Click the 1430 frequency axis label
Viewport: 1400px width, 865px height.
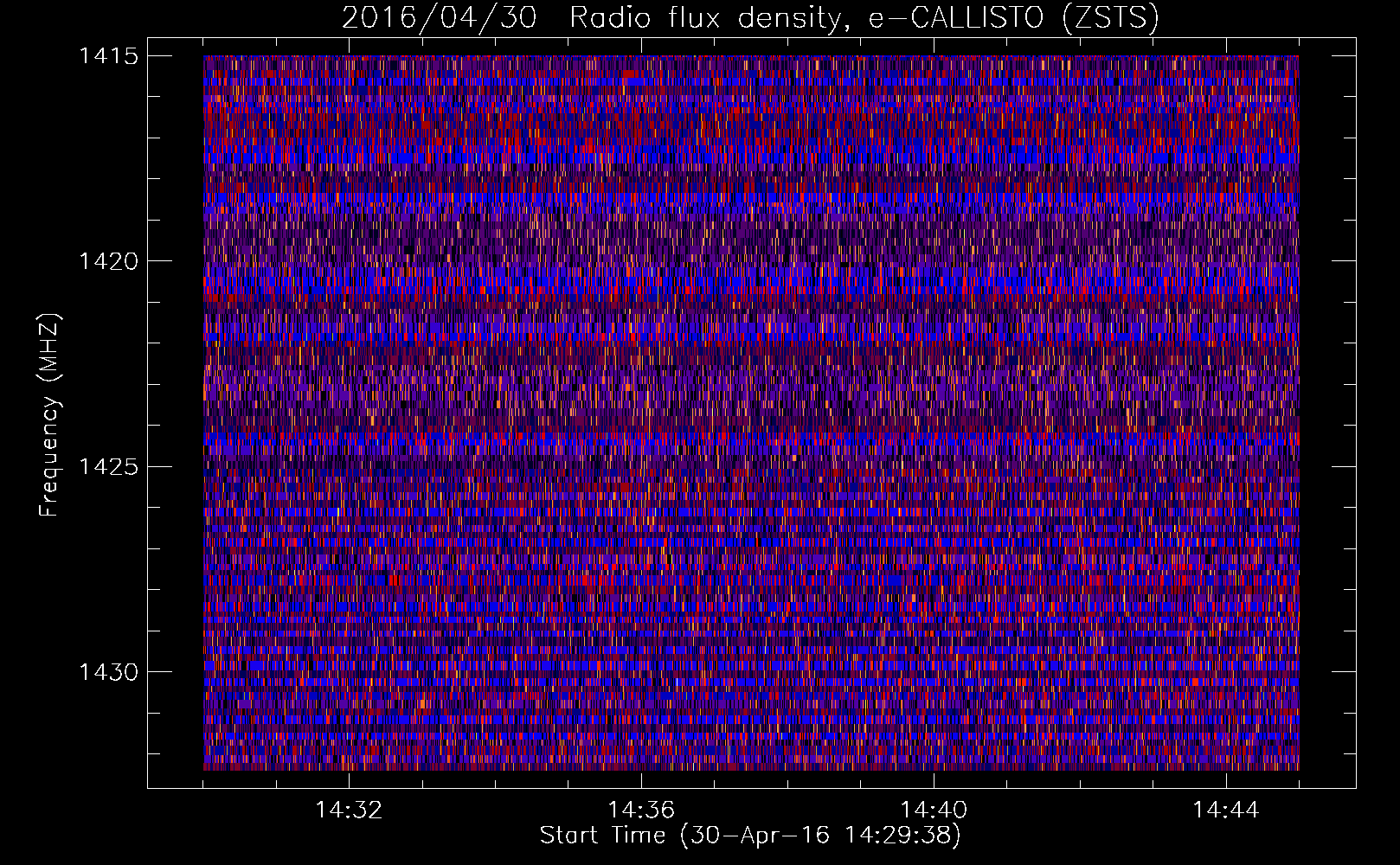(108, 672)
